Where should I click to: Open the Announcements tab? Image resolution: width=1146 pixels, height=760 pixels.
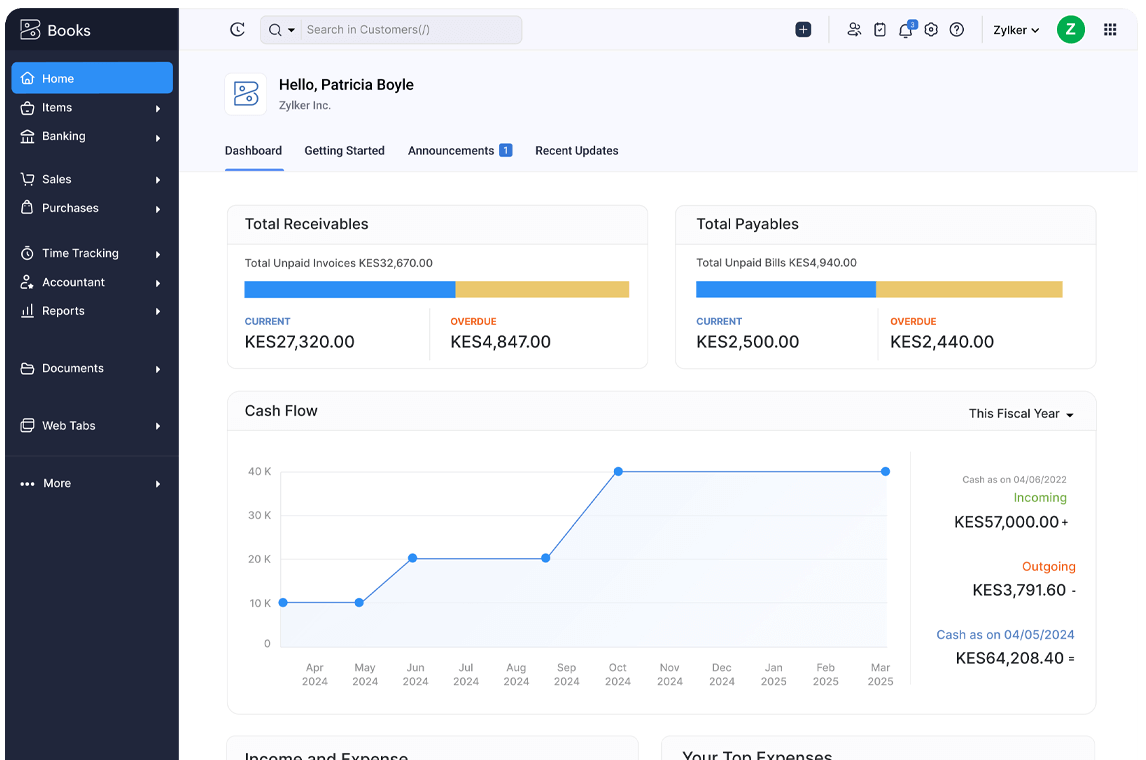450,150
